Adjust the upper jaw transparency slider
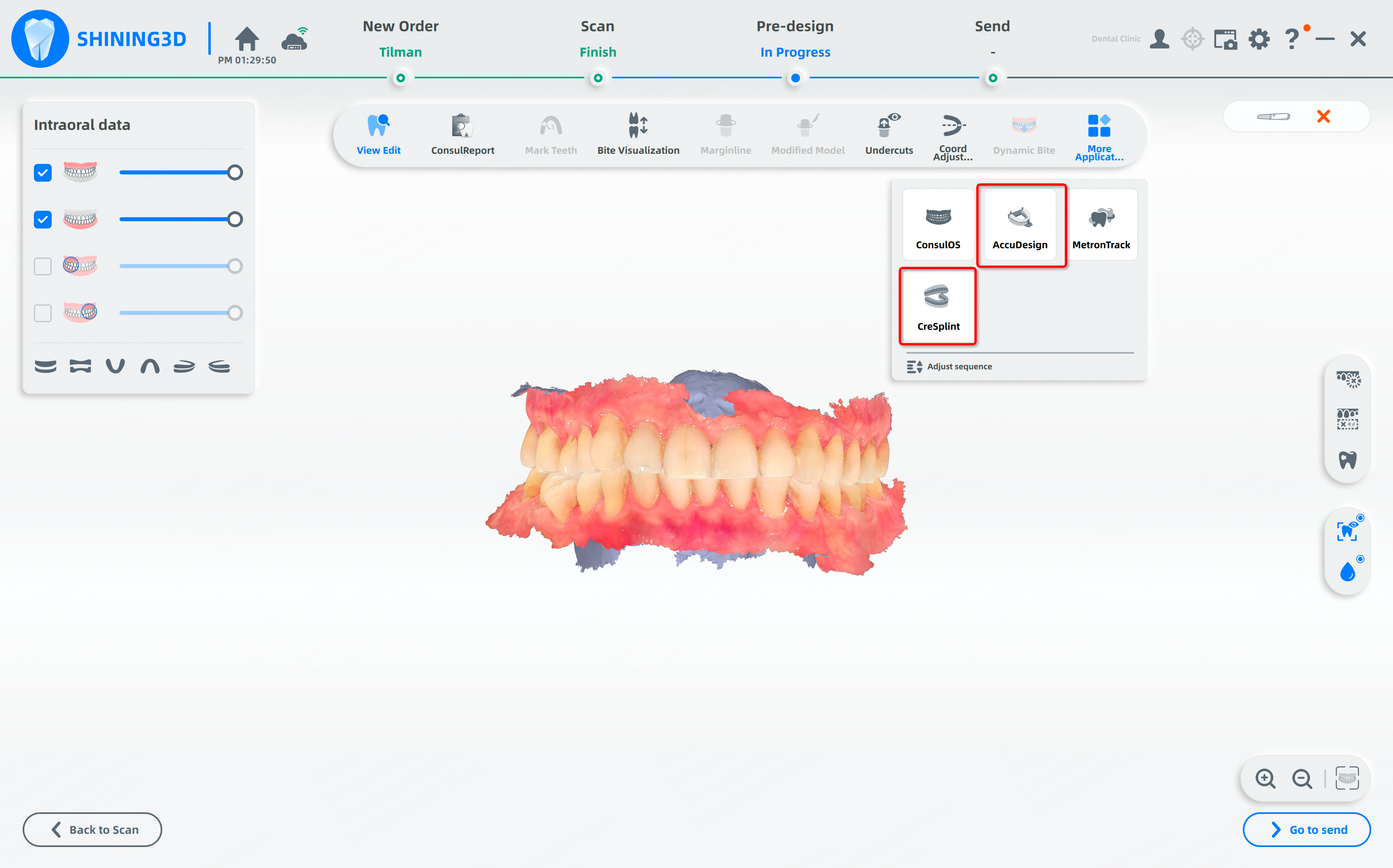Image resolution: width=1393 pixels, height=868 pixels. (234, 172)
